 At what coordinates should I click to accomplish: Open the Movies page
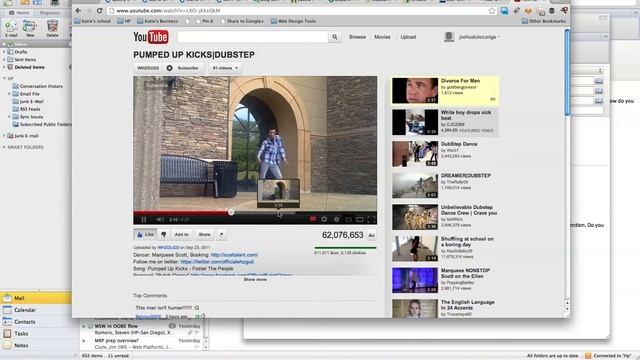tap(382, 37)
